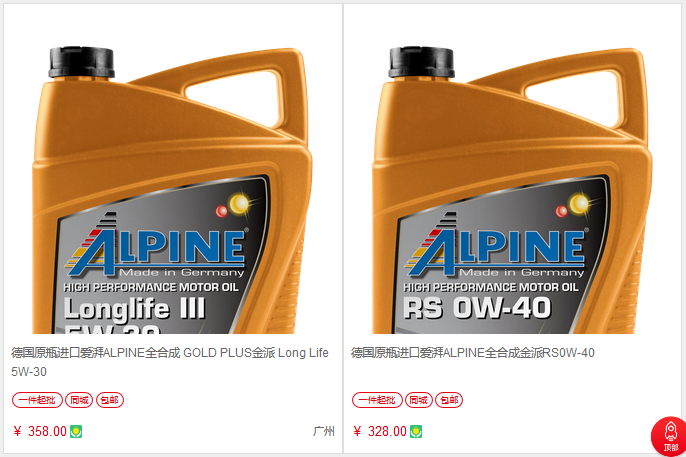Click the 广州 location label
The height and width of the screenshot is (457, 686).
click(x=324, y=432)
